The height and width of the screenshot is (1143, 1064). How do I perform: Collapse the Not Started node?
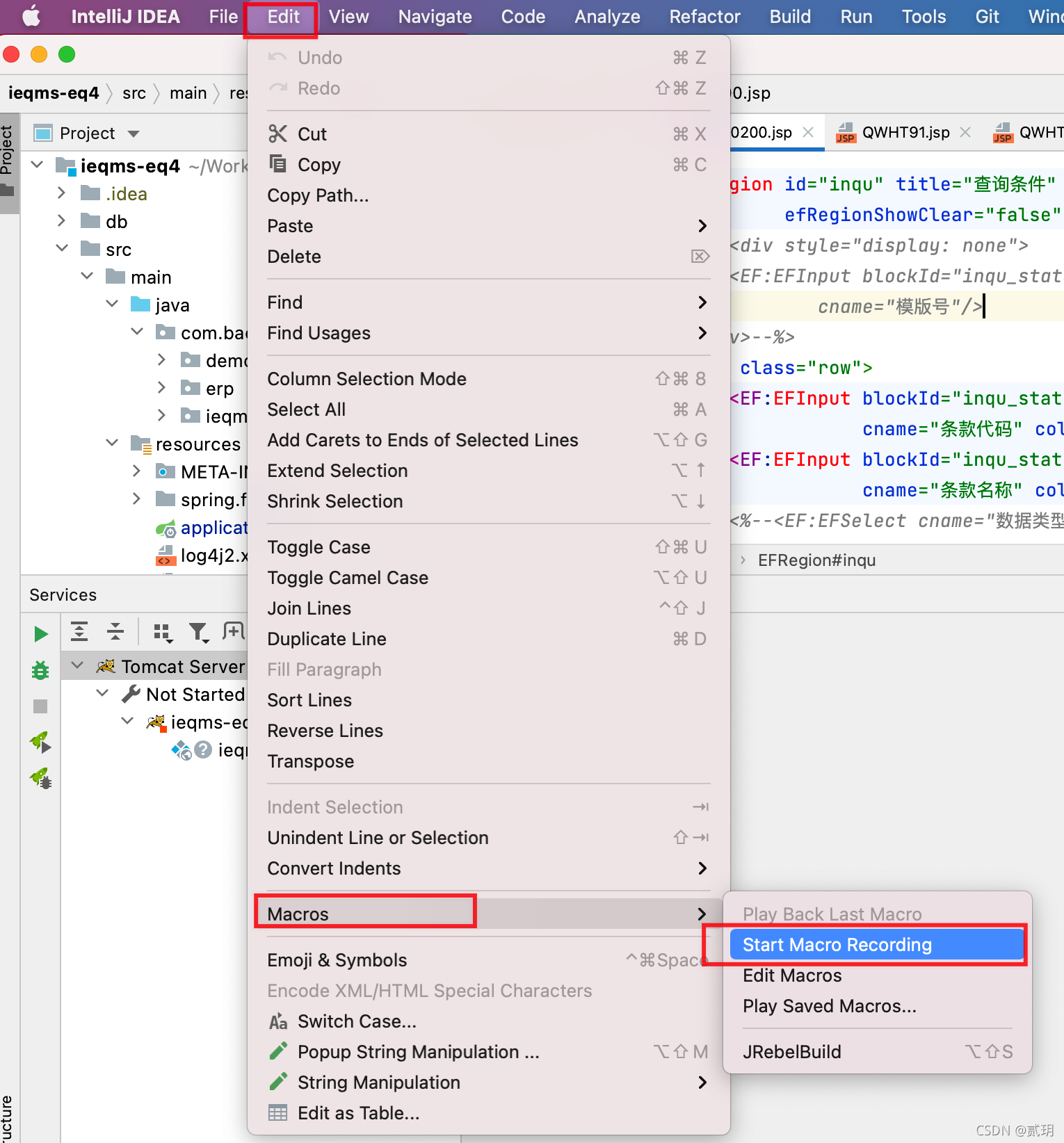[102, 694]
